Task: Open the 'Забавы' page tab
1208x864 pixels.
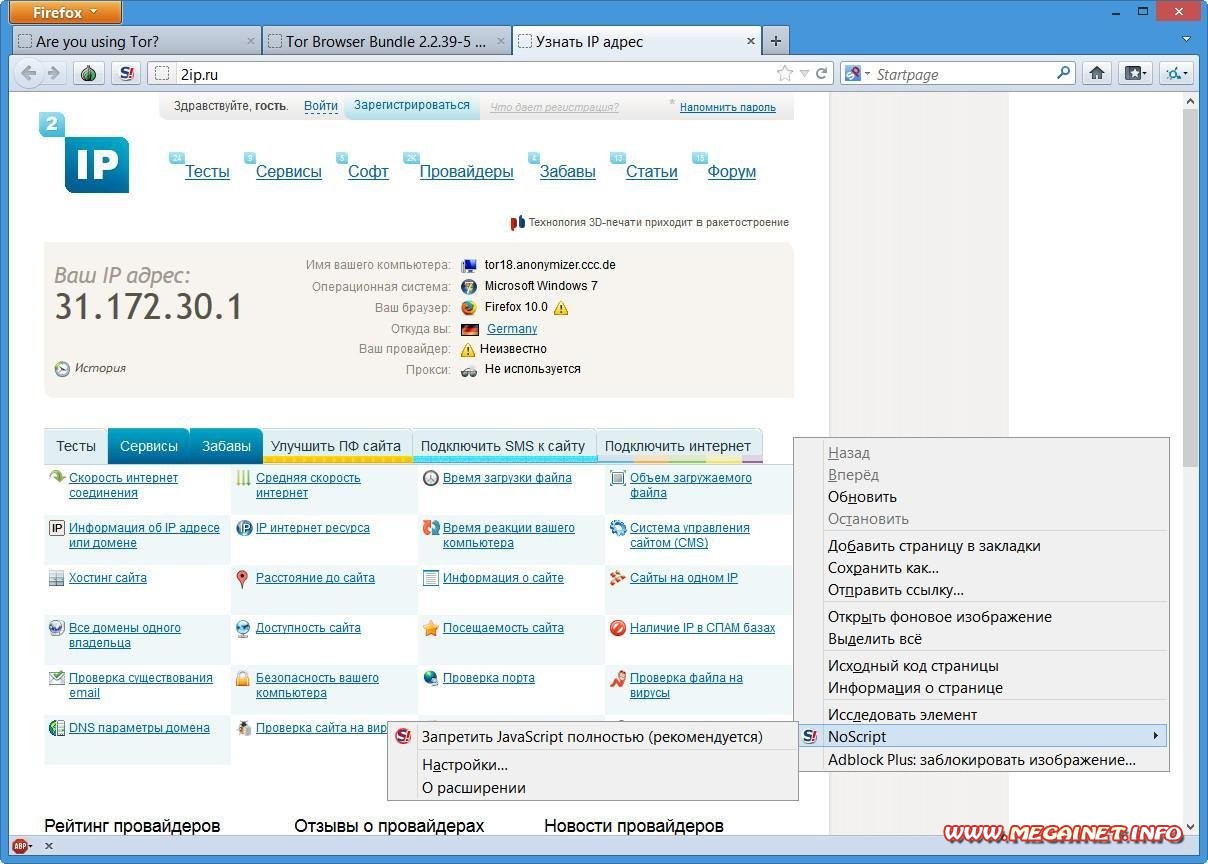Action: click(226, 446)
